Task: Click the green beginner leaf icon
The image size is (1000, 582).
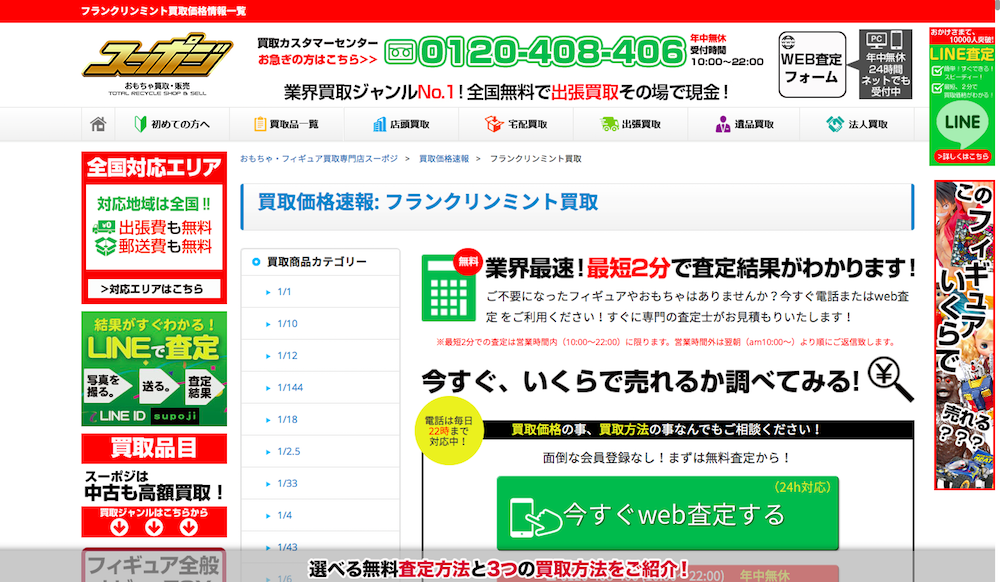Action: (140, 124)
